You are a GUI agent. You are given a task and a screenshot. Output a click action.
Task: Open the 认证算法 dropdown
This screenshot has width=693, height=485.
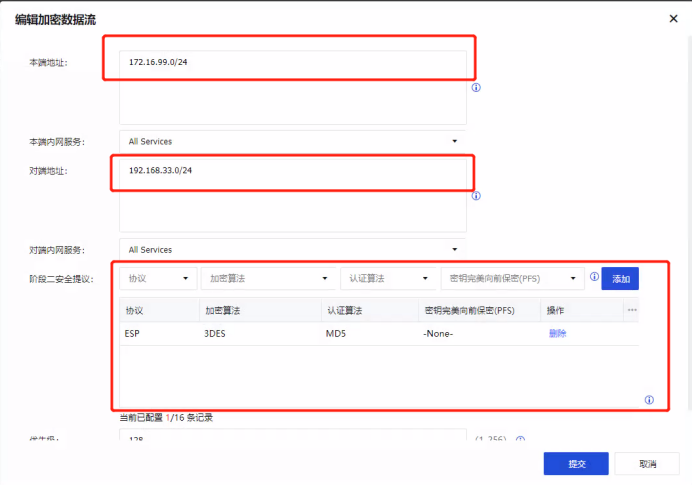point(387,279)
